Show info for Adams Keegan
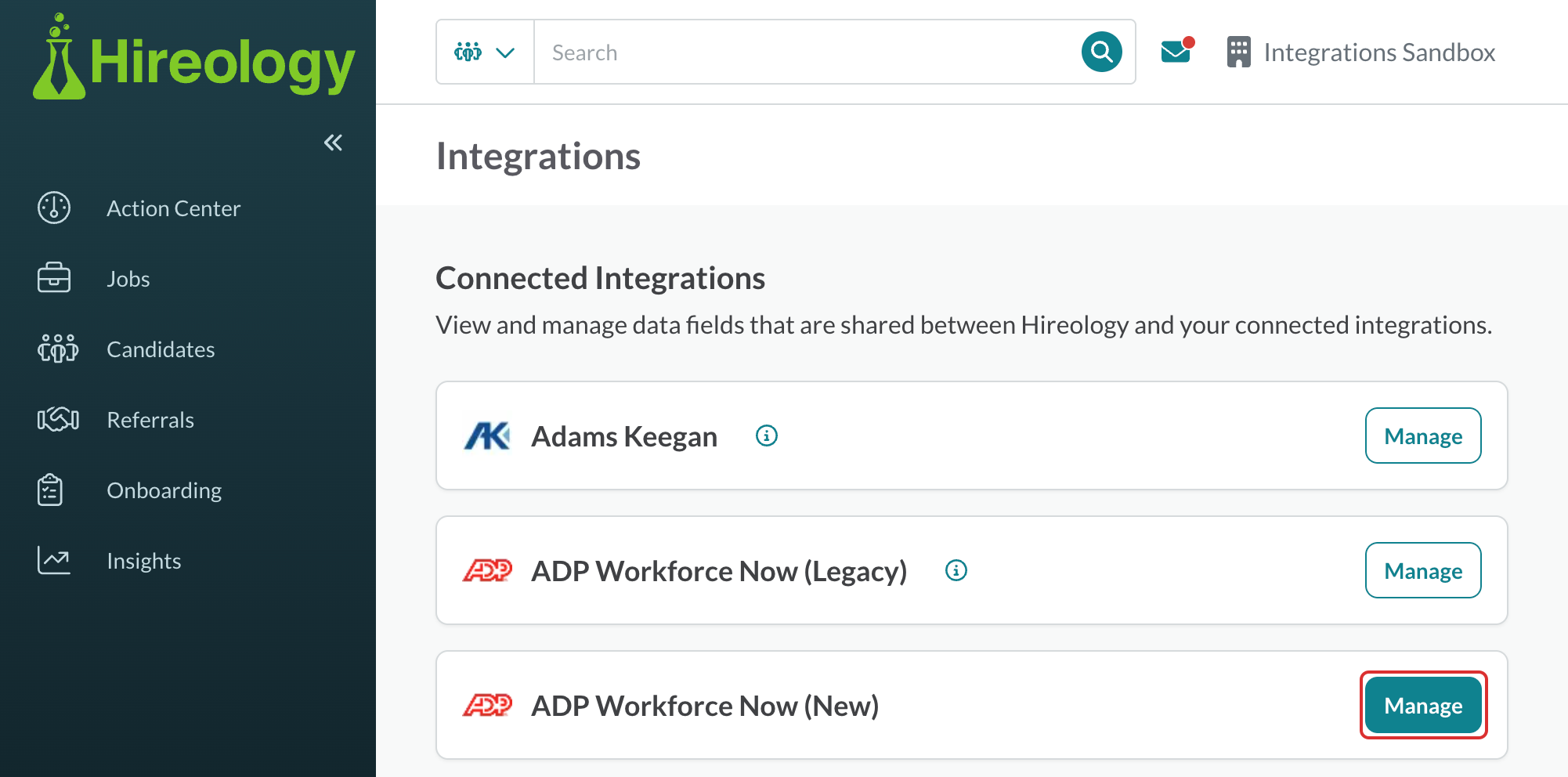 [x=767, y=435]
